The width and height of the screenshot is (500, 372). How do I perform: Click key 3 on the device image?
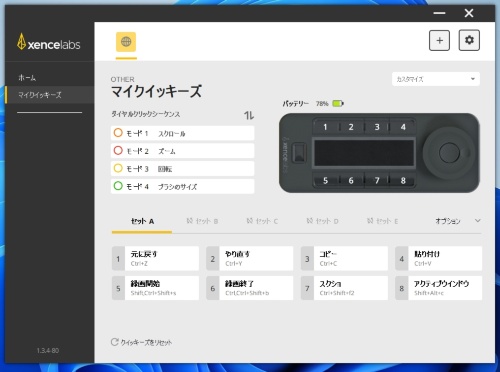[377, 127]
